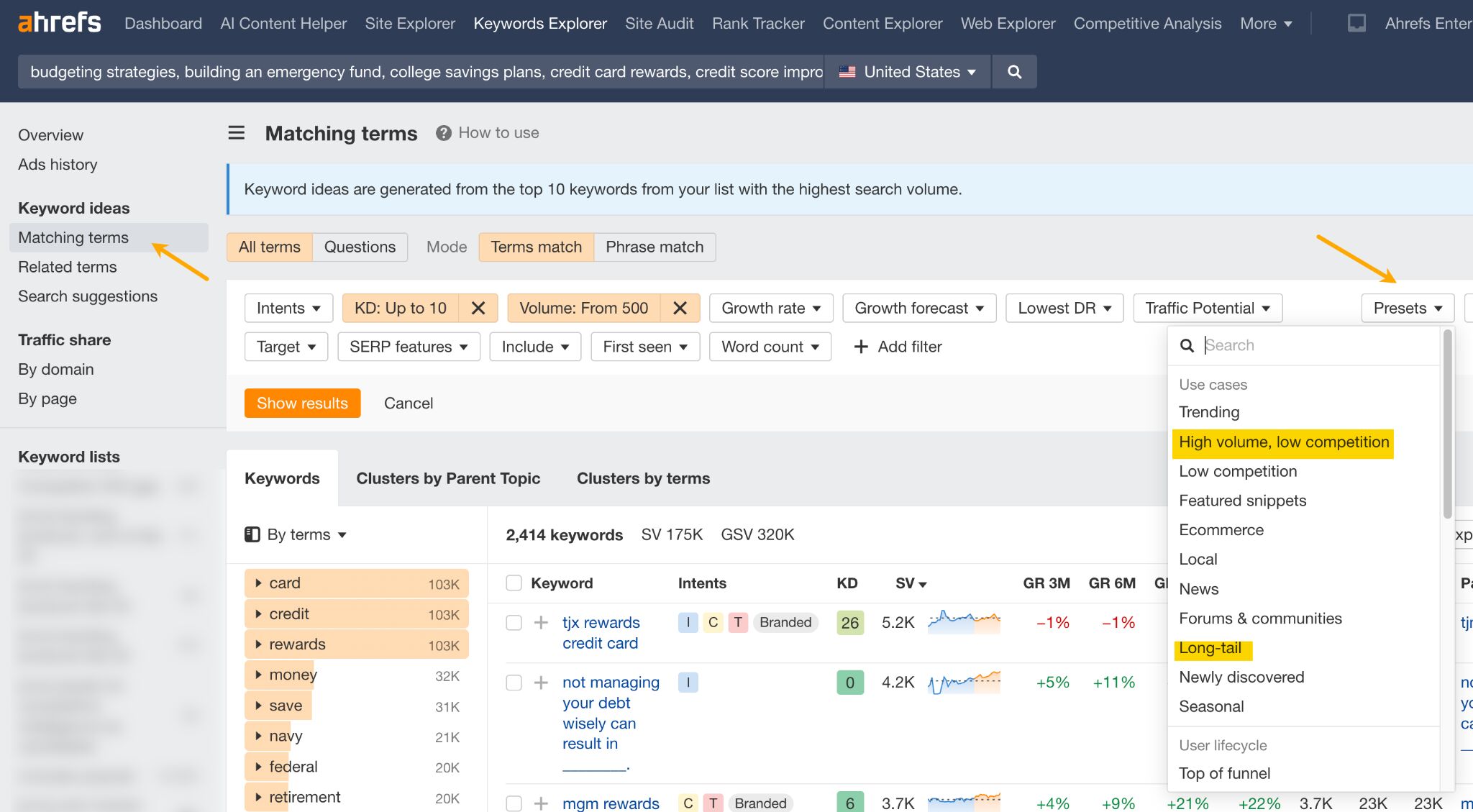1473x812 pixels.
Task: Open the Growth forecast filter dropdown
Action: 919,308
